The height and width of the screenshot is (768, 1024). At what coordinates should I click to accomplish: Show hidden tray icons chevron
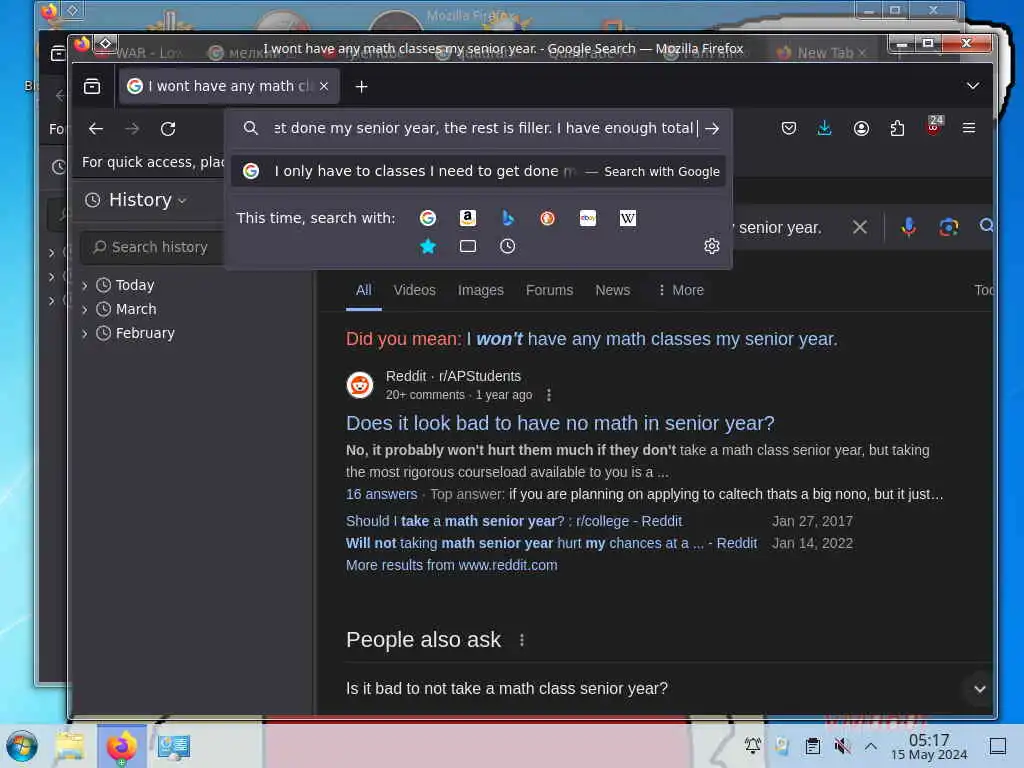coord(871,746)
